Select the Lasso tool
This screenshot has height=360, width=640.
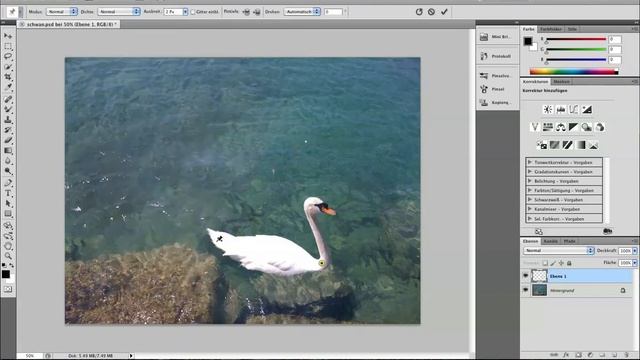[x=8, y=56]
